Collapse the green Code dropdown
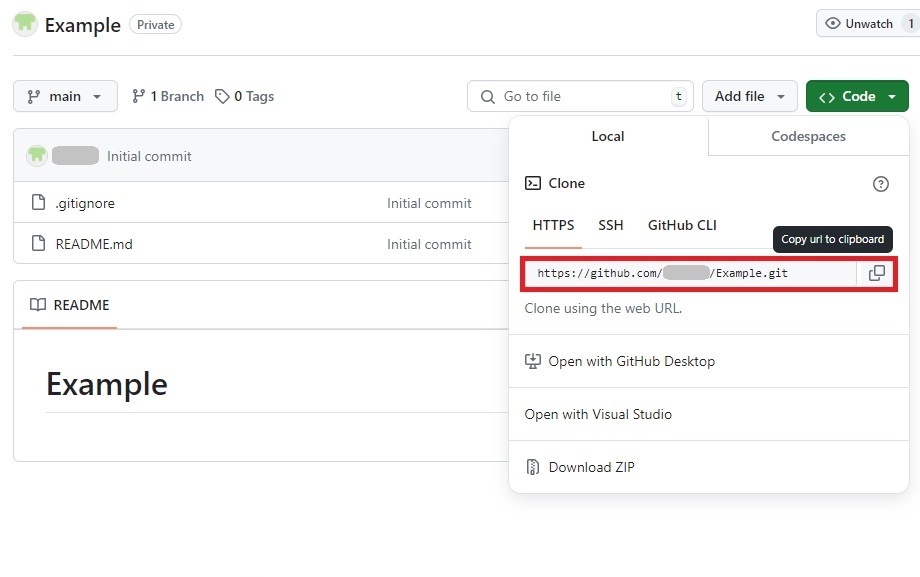920x577 pixels. (857, 96)
